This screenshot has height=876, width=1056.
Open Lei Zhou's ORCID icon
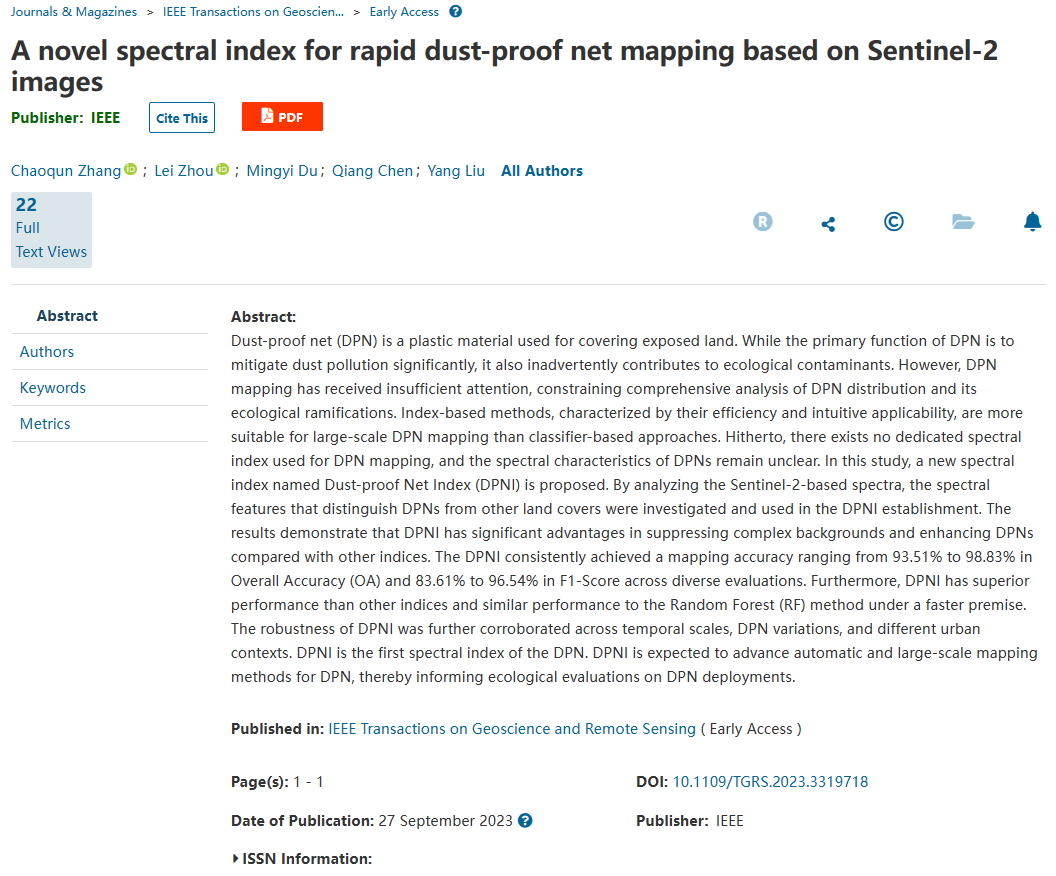(222, 170)
